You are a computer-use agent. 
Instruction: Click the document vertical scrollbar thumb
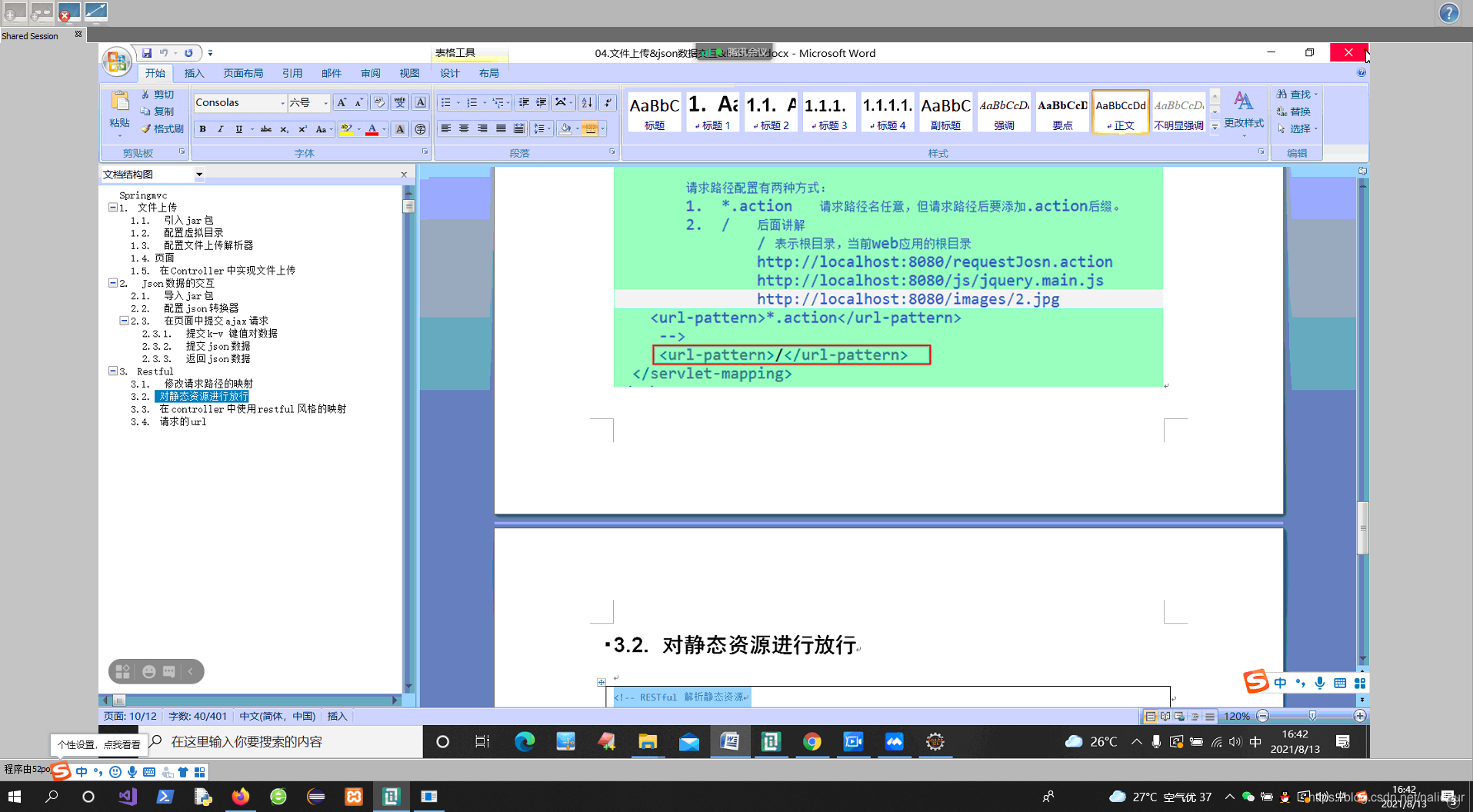pyautogui.click(x=1362, y=527)
